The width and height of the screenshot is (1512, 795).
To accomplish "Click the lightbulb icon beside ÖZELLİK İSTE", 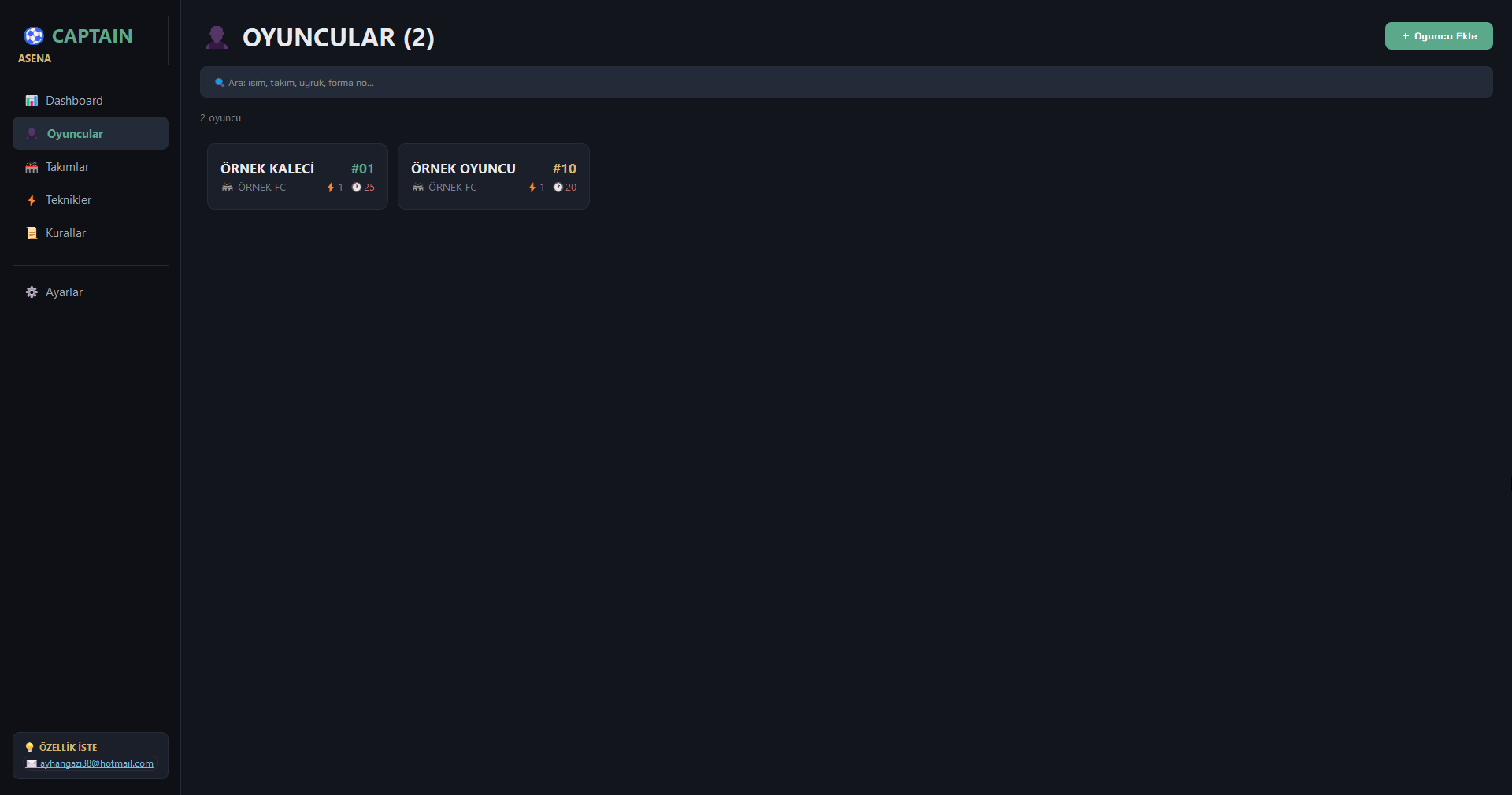I will click(x=30, y=748).
